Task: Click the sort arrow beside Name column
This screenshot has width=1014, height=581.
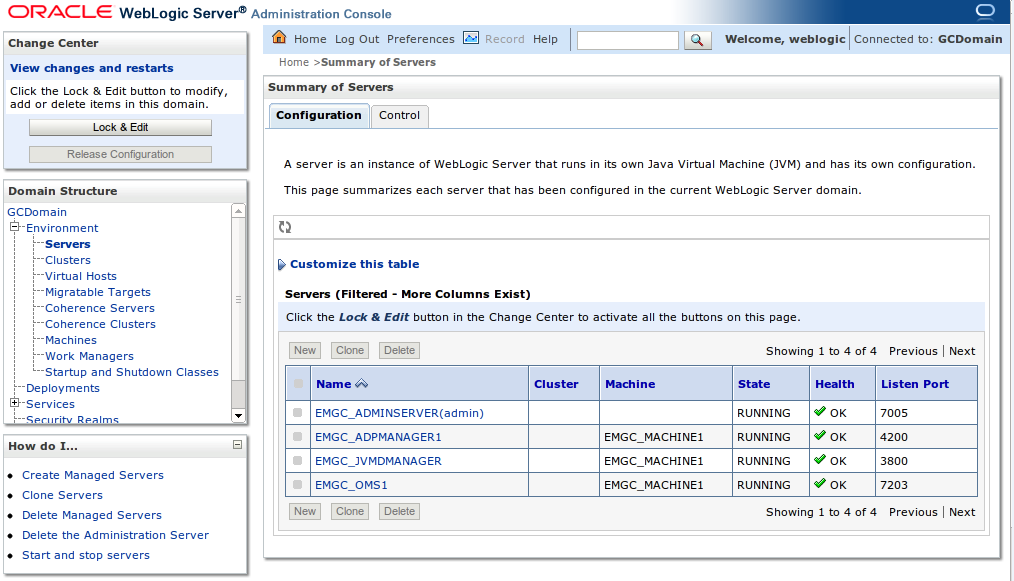Action: tap(361, 384)
